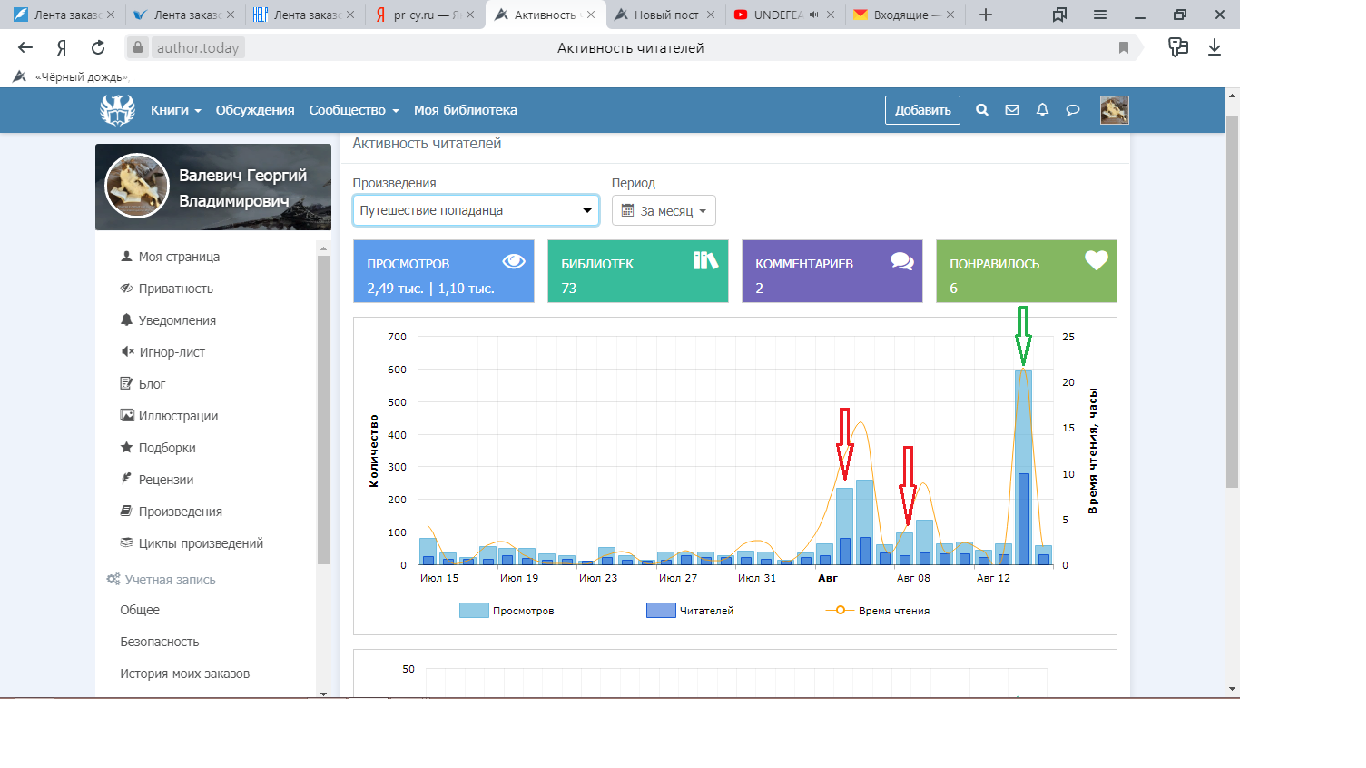This screenshot has width=1366, height=768.
Task: Expand the За месяц period dropdown
Action: [663, 211]
